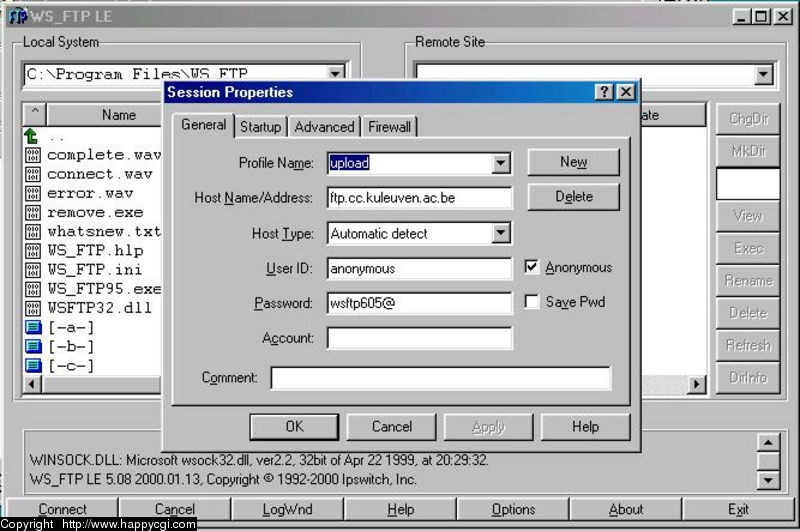This screenshot has height=531, width=800.
Task: Click the log window scroll down arrow
Action: coord(768,480)
